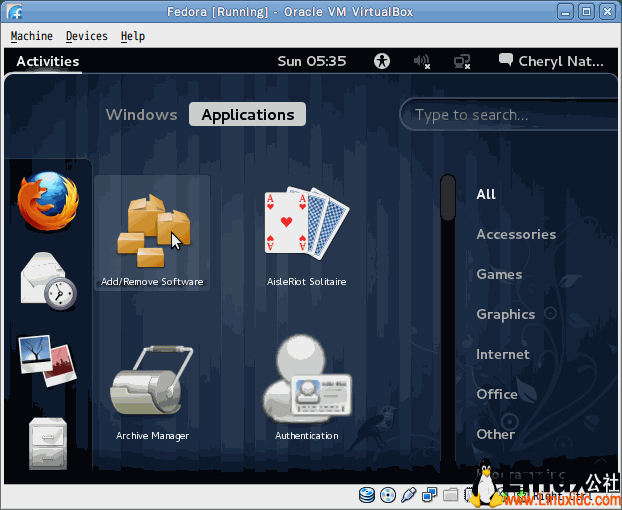Launch Firefox from the dash
622x510 pixels.
tap(47, 200)
